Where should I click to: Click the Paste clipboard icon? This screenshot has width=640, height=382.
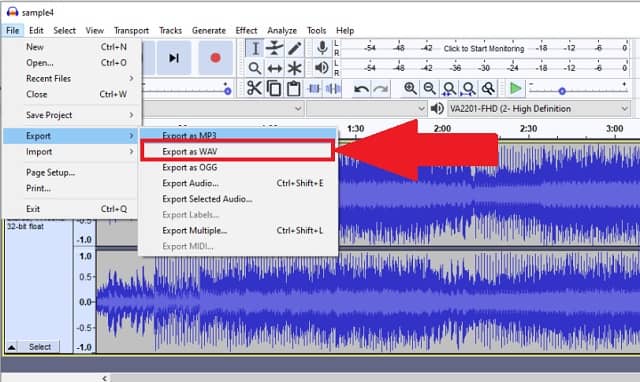click(x=293, y=88)
